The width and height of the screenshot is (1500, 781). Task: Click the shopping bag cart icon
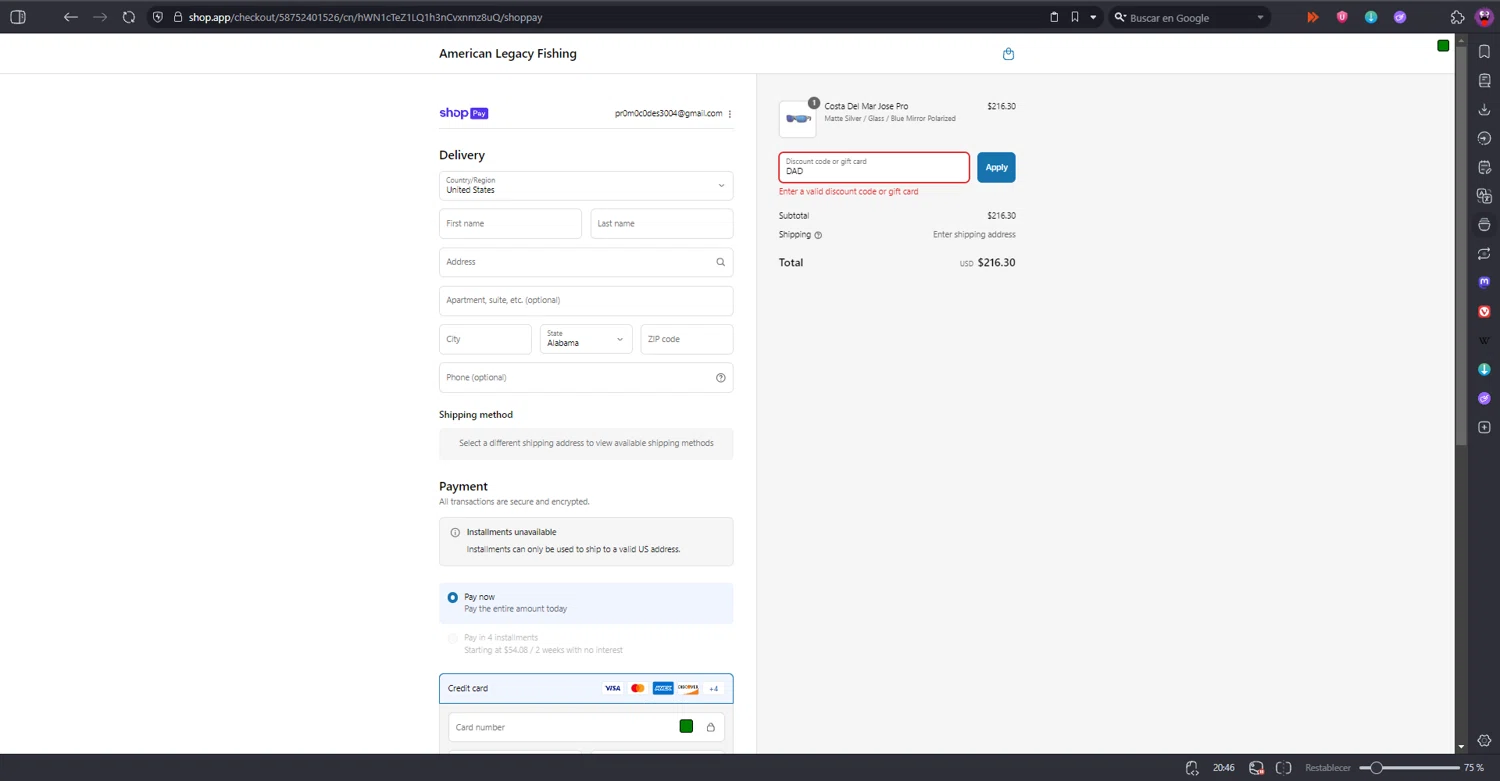[1008, 54]
